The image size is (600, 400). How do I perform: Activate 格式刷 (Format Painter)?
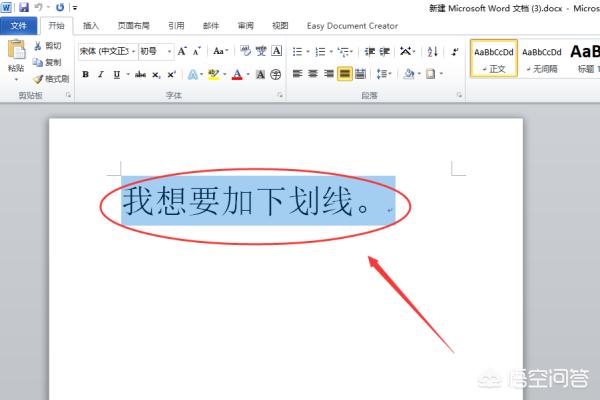pyautogui.click(x=51, y=79)
